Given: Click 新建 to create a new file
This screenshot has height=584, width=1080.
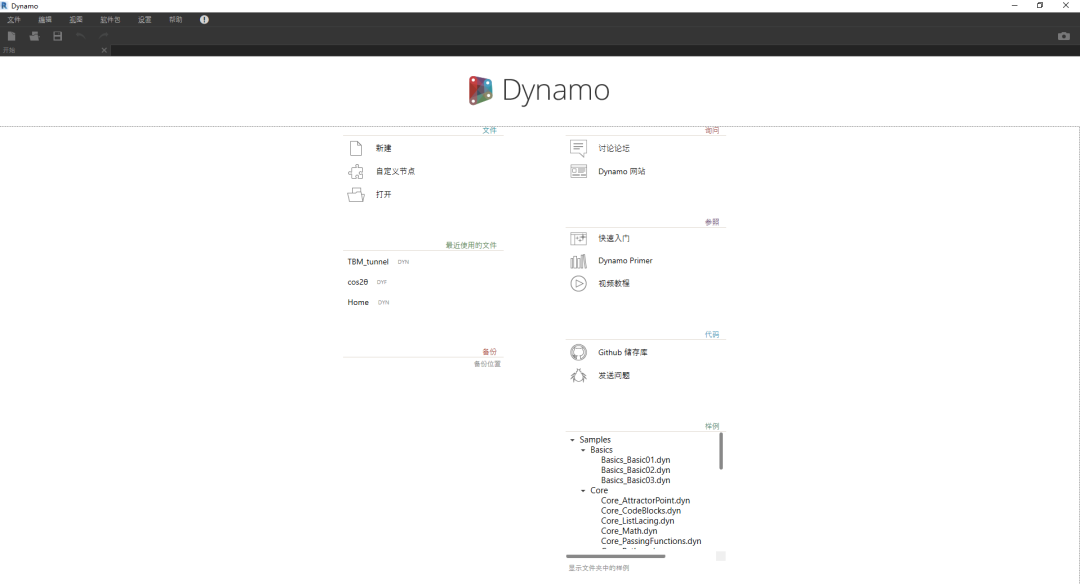Looking at the screenshot, I should [384, 148].
